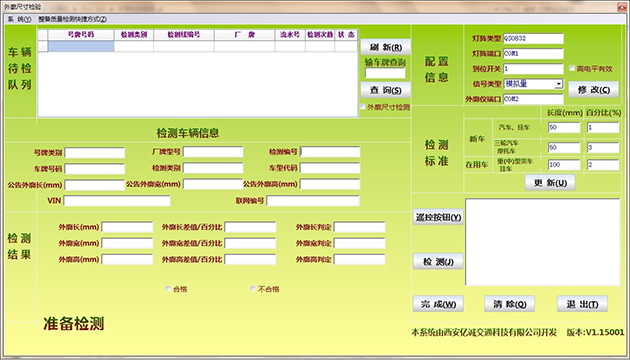
Task: Focus the 输车牌查询 plate search field
Action: click(385, 73)
